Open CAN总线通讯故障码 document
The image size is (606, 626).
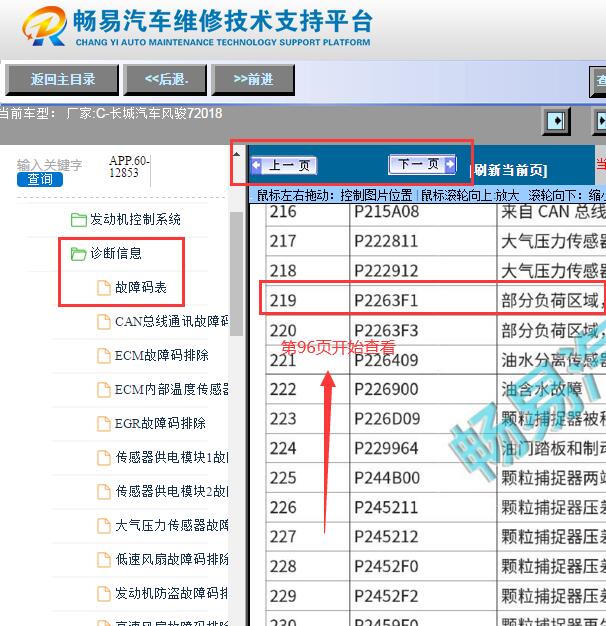[172, 321]
